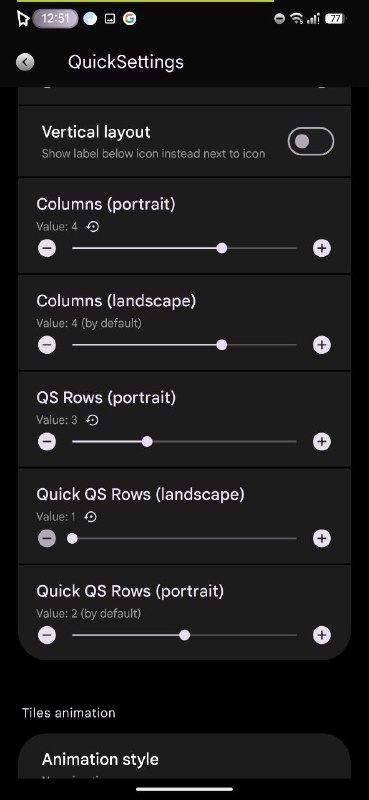
Task: Increase Columns (landscape) with plus button
Action: pos(322,345)
